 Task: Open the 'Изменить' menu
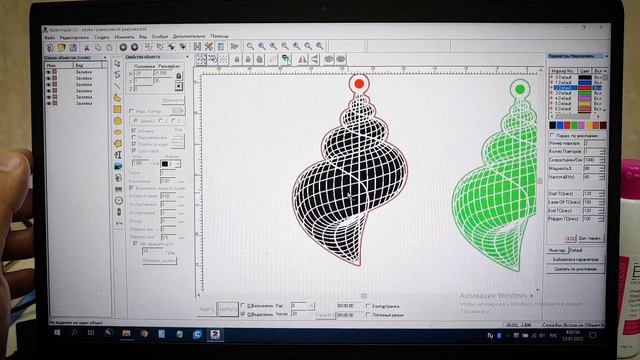click(x=124, y=37)
